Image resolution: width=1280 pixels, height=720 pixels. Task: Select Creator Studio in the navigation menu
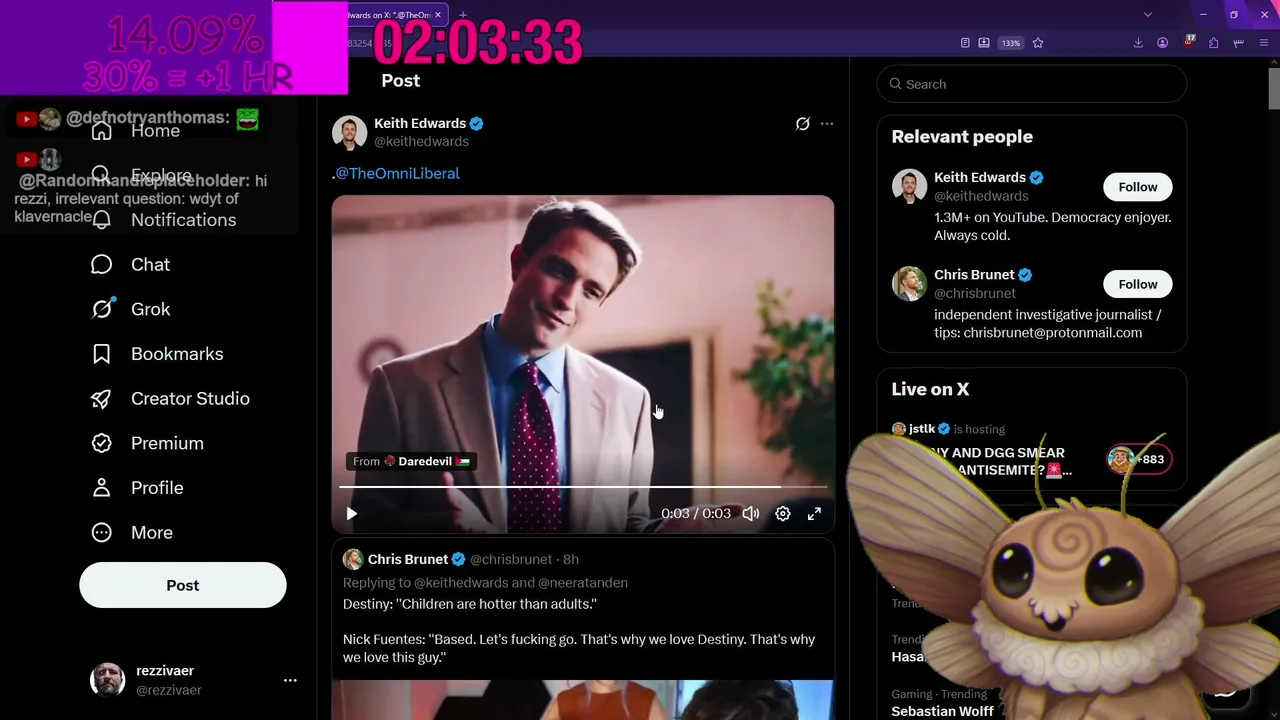coord(190,399)
